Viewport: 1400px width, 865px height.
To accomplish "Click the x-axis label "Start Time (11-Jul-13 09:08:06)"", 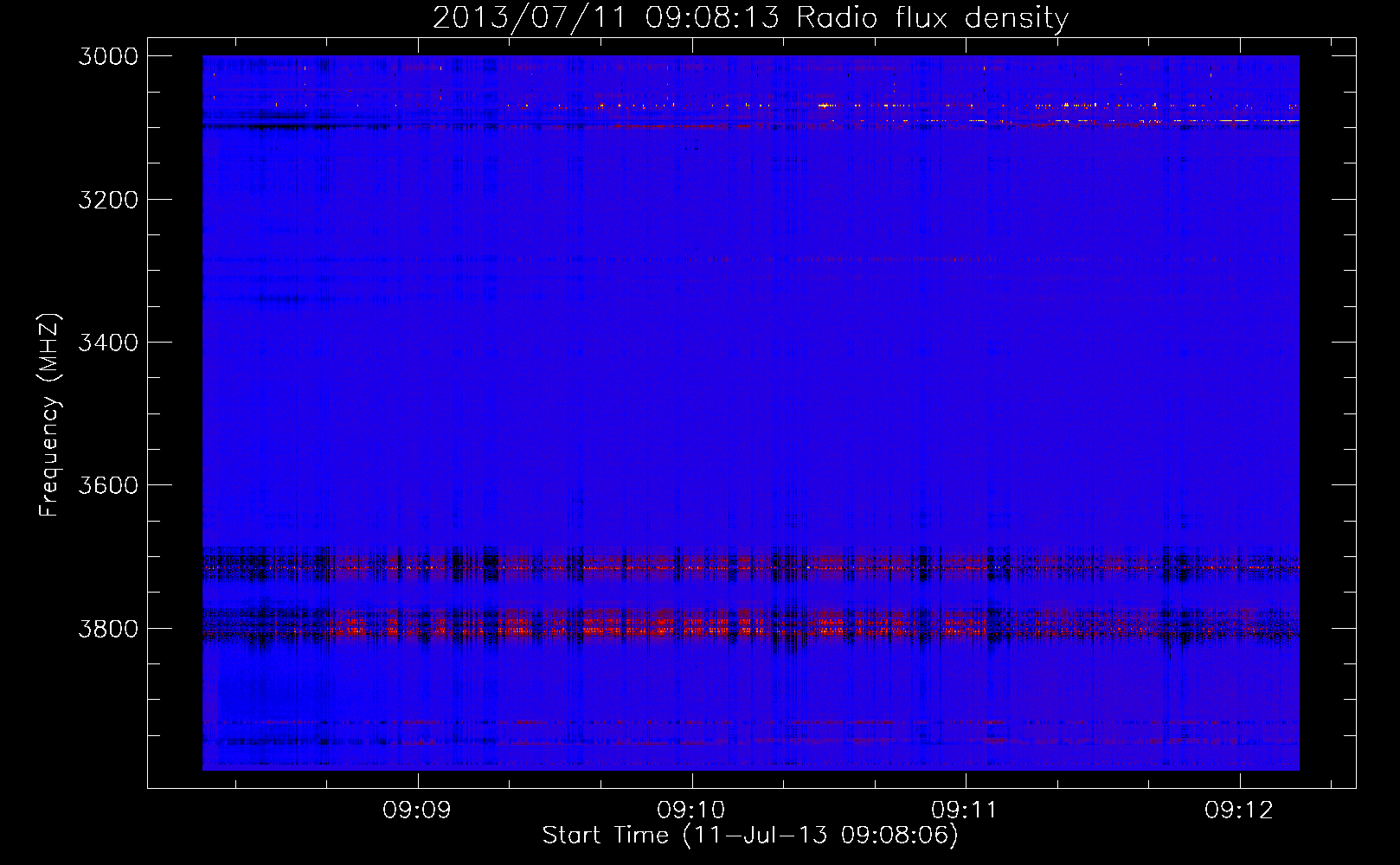I will point(750,836).
